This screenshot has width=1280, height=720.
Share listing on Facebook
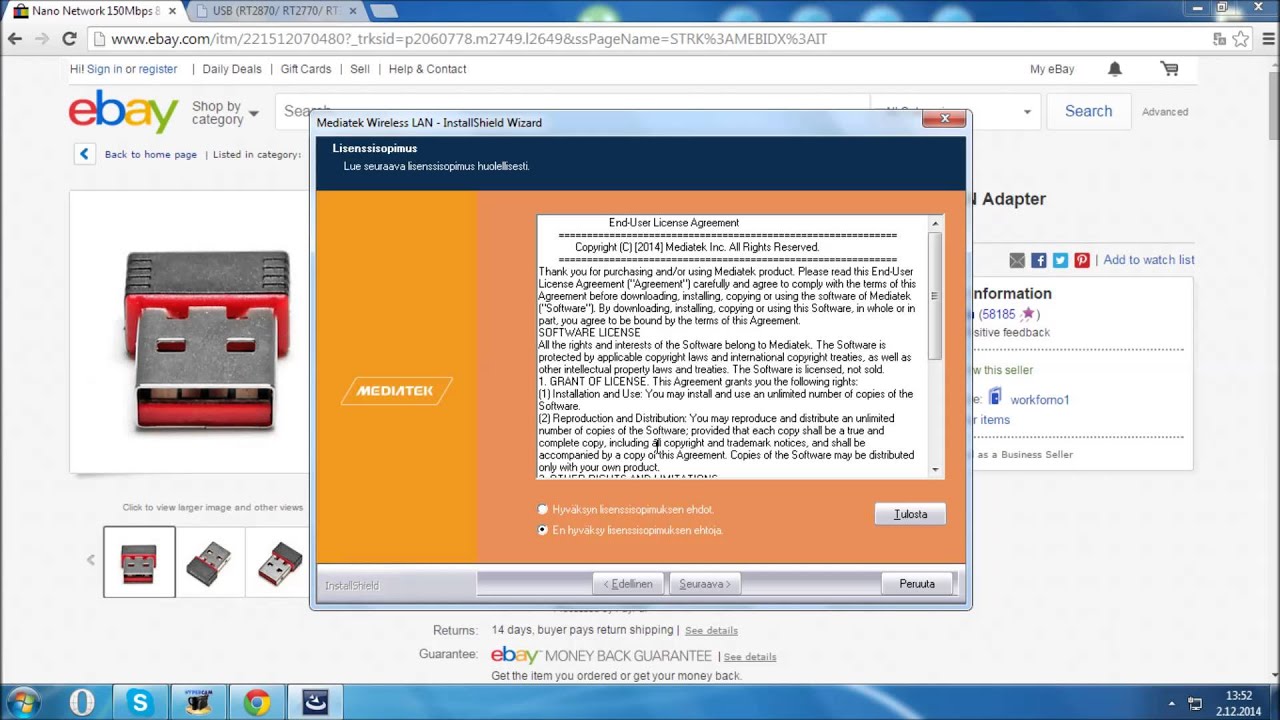tap(1039, 260)
